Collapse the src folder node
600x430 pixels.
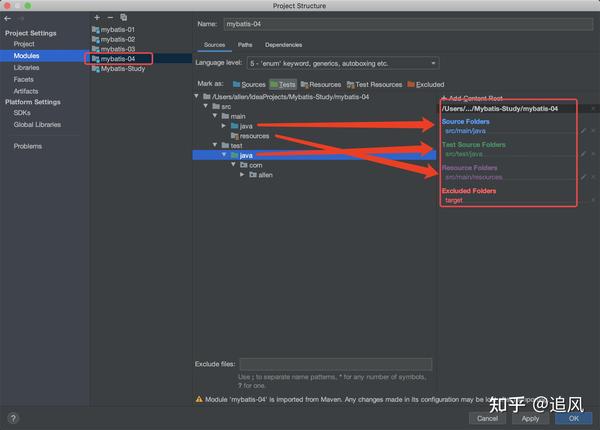(x=206, y=106)
